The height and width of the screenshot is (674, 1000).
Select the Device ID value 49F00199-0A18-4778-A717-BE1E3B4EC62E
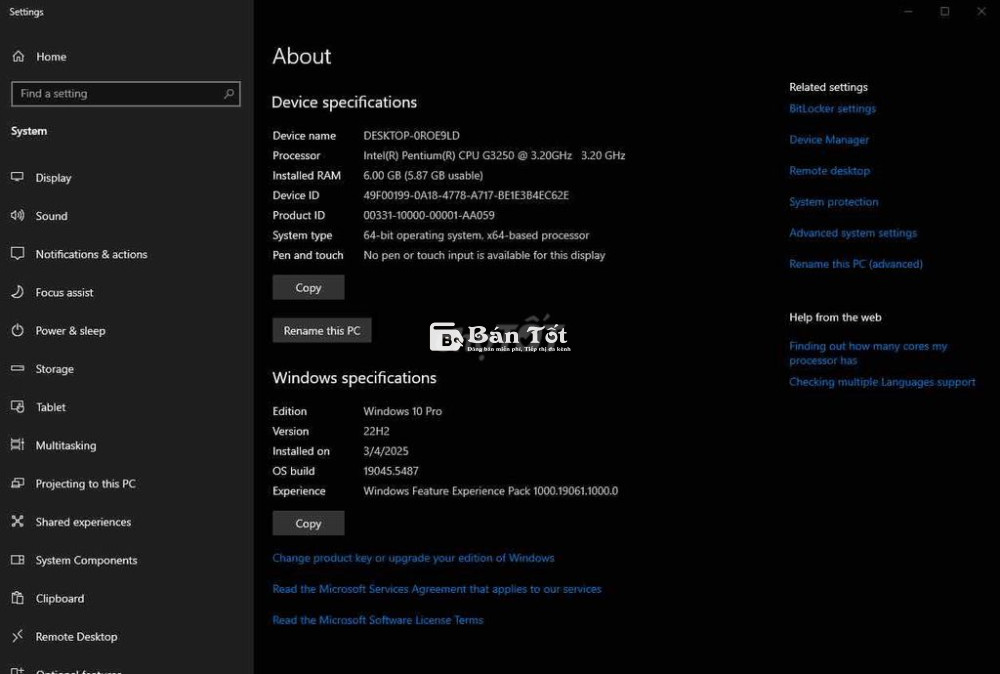tap(466, 195)
